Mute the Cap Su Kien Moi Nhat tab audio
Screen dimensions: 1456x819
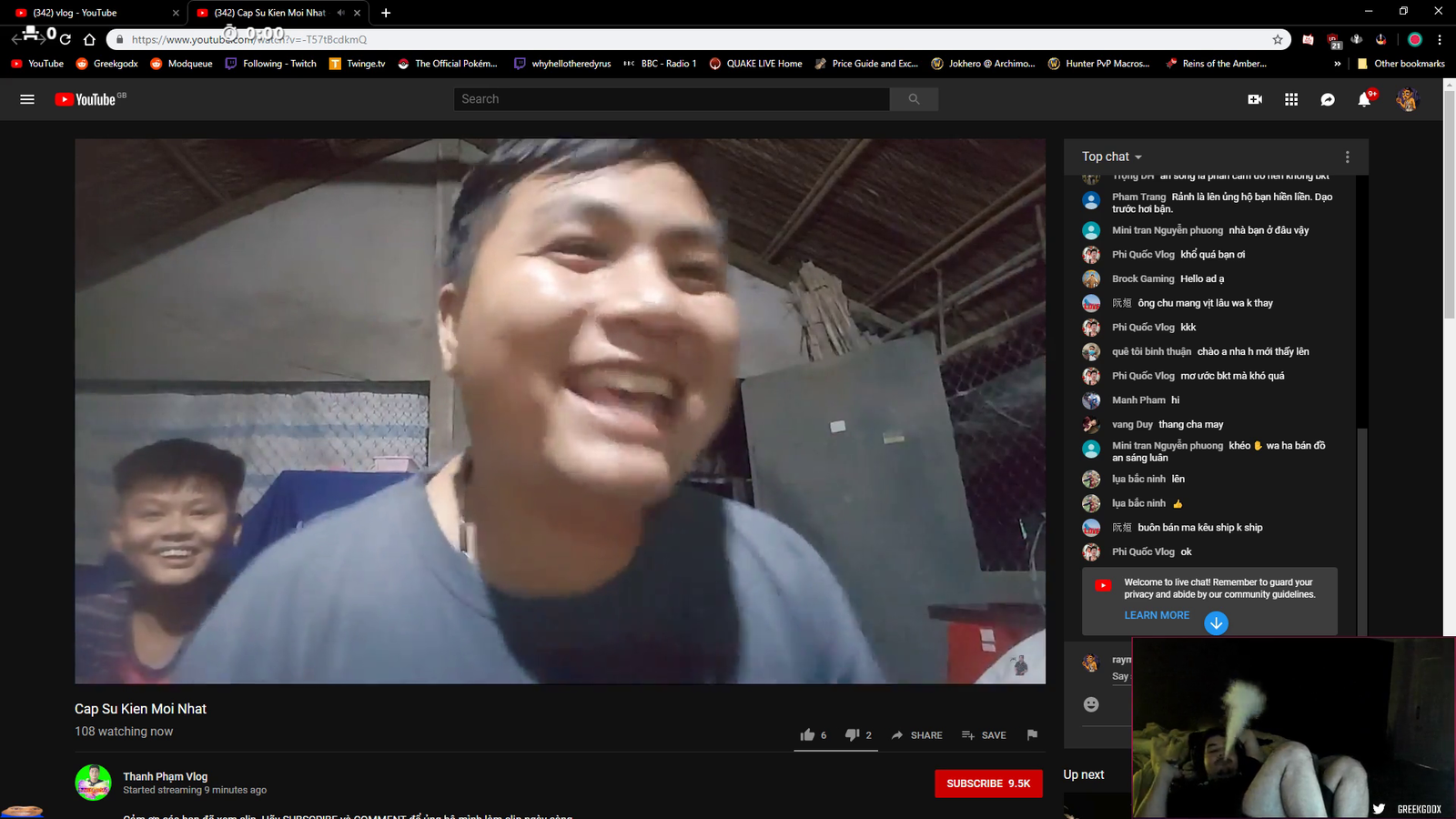point(341,13)
